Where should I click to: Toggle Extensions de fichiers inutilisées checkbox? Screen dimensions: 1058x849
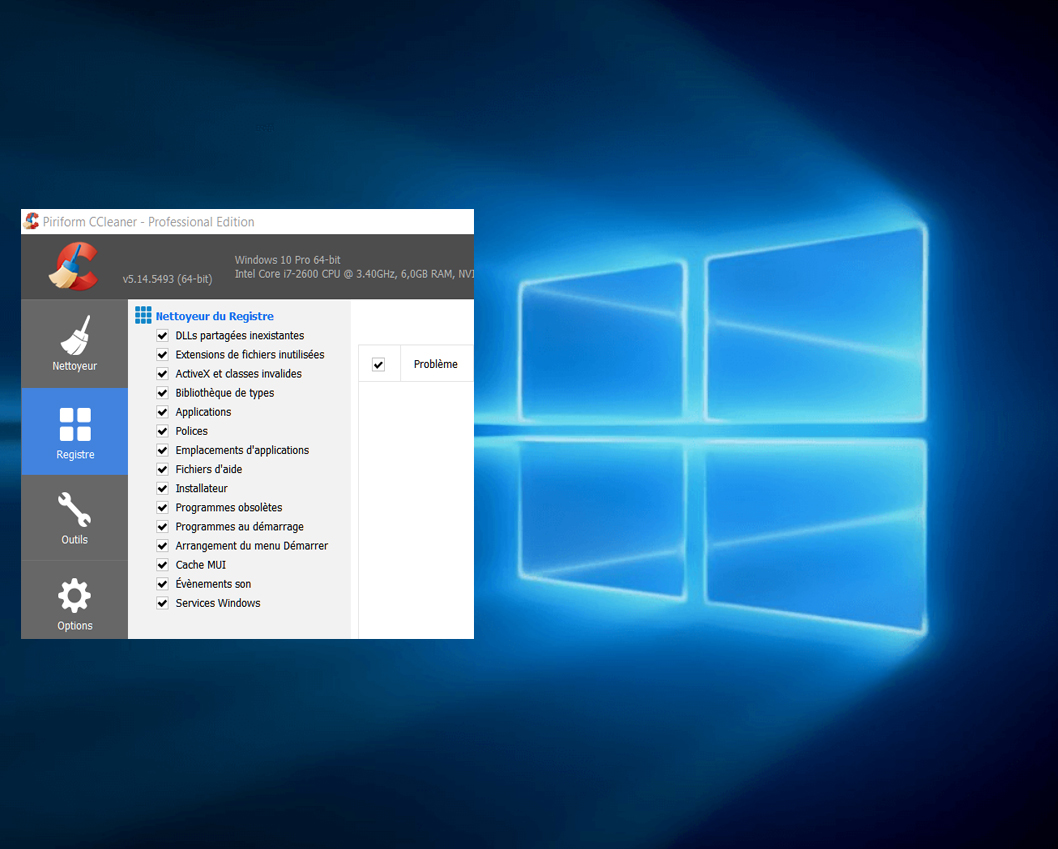(x=163, y=354)
